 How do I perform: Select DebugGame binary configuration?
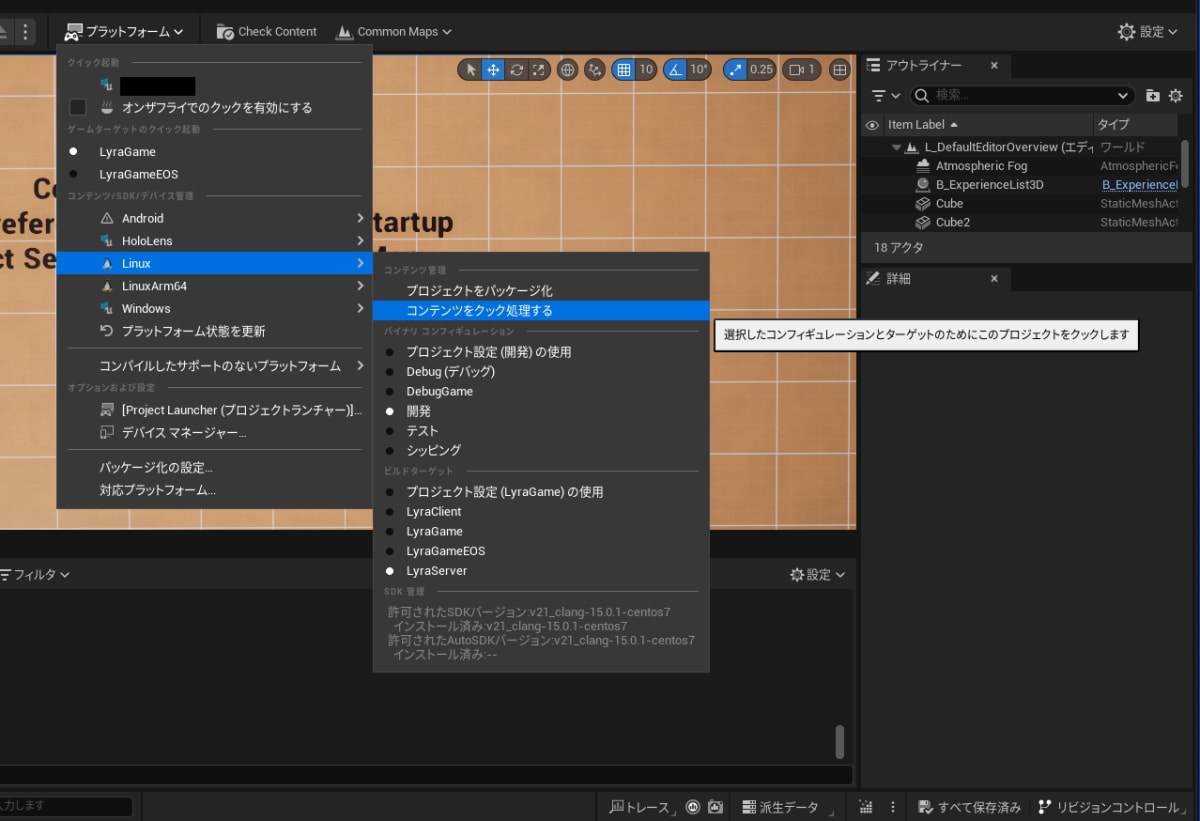click(x=541, y=391)
